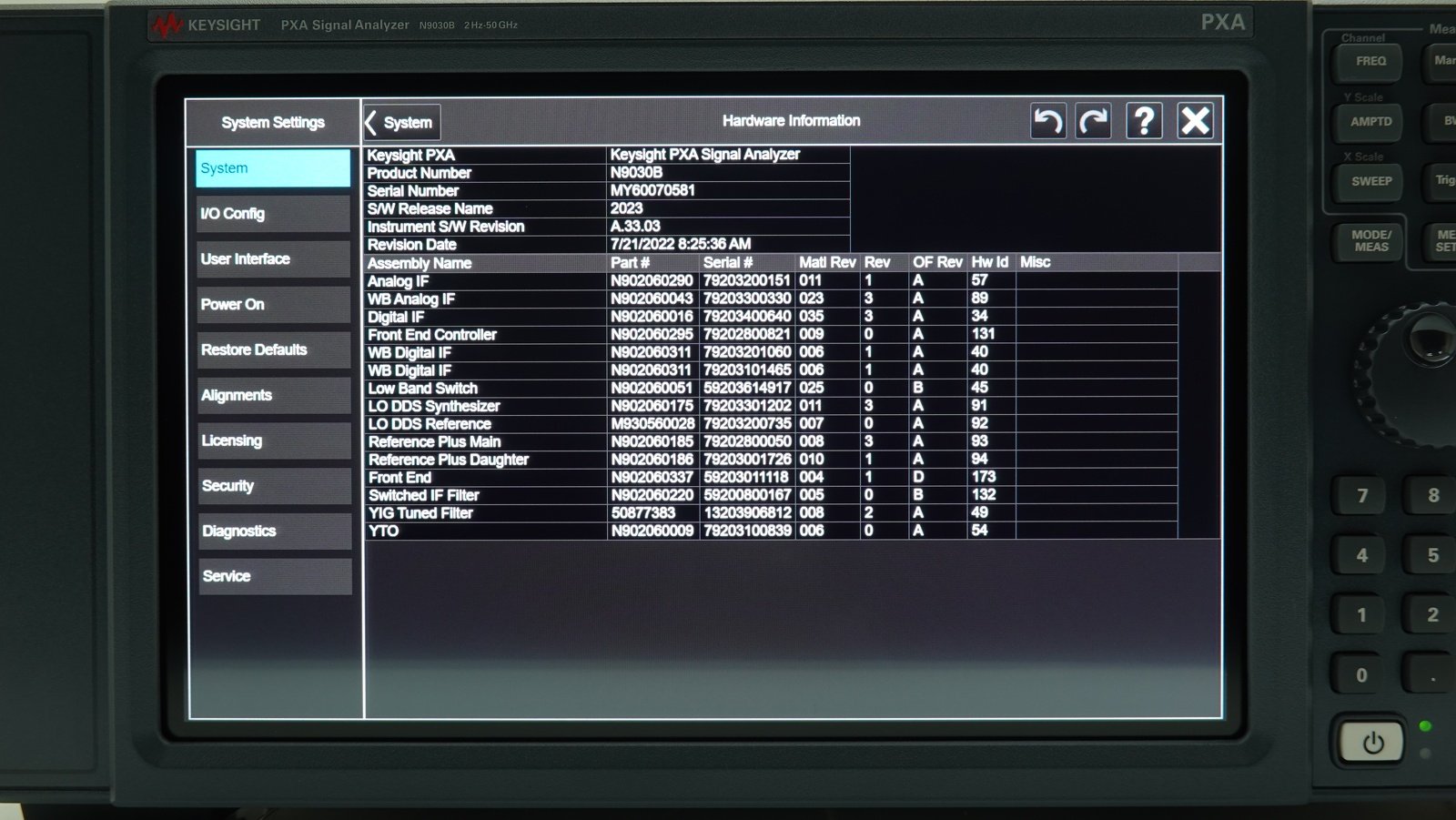Click software revision value A.33.03
This screenshot has width=1456, height=820.
[x=635, y=227]
